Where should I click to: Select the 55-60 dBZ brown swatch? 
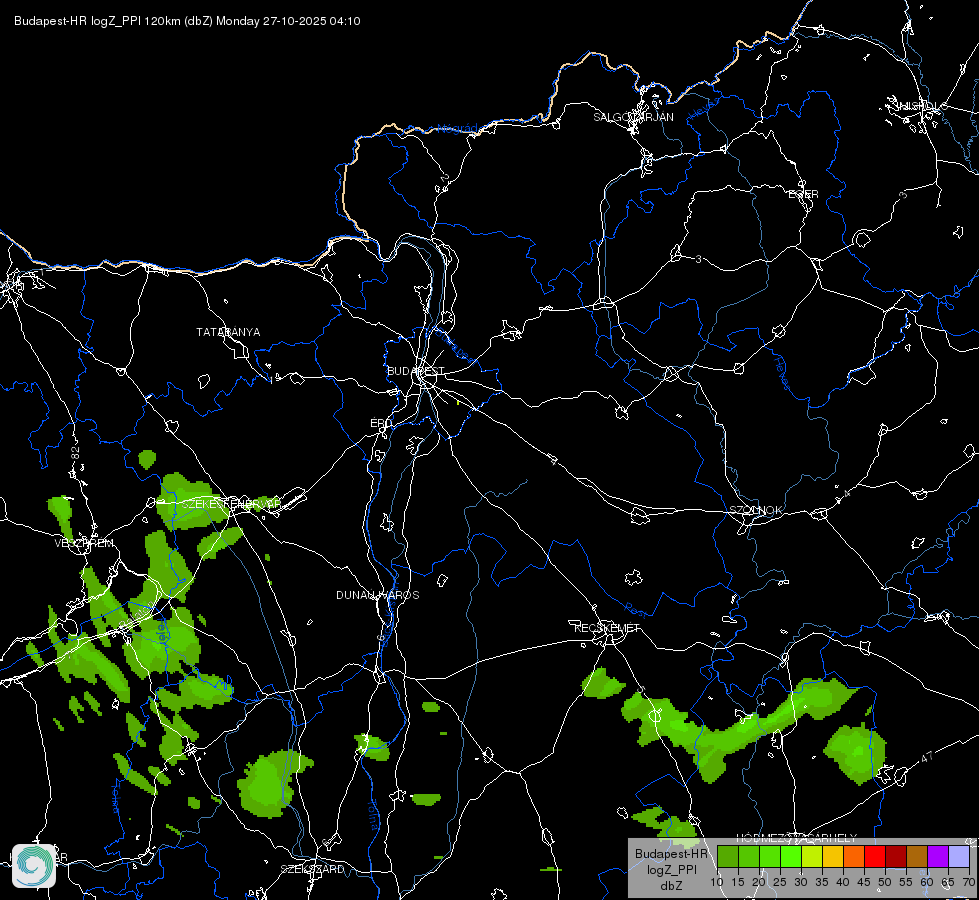917,856
